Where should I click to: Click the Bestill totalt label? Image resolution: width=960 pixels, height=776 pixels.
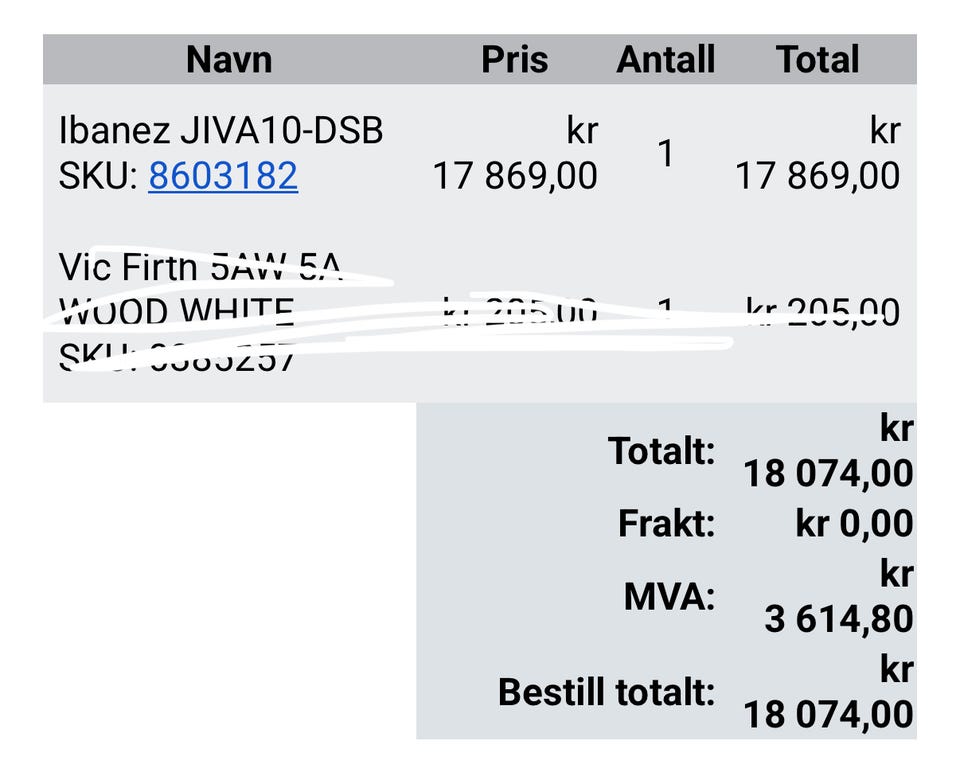click(607, 692)
